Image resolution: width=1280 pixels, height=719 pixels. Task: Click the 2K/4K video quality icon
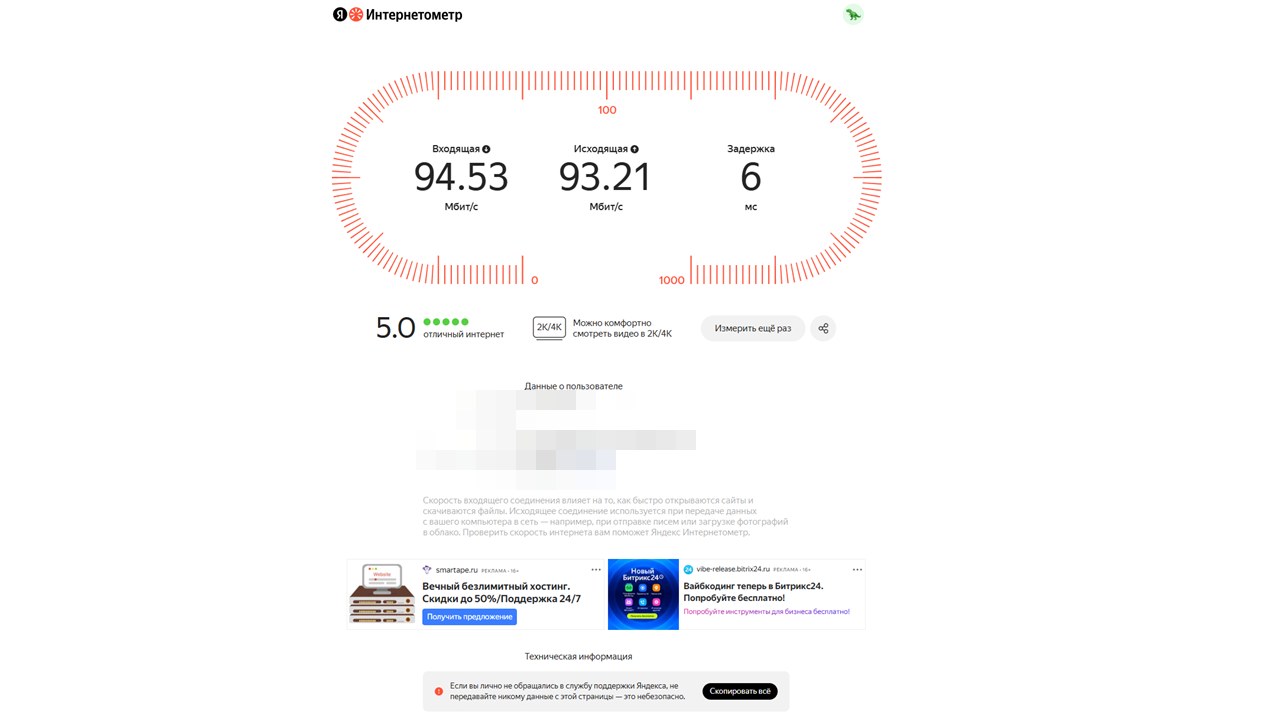point(549,328)
